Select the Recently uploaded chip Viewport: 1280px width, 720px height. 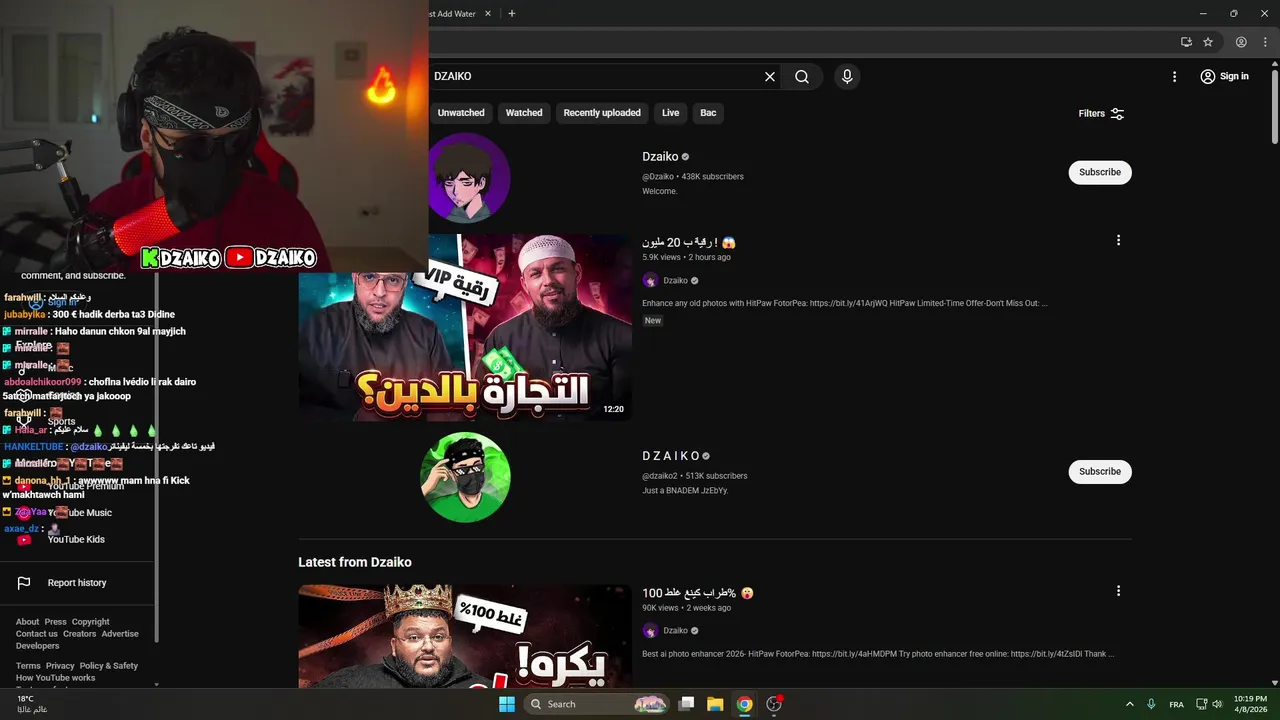coord(602,113)
